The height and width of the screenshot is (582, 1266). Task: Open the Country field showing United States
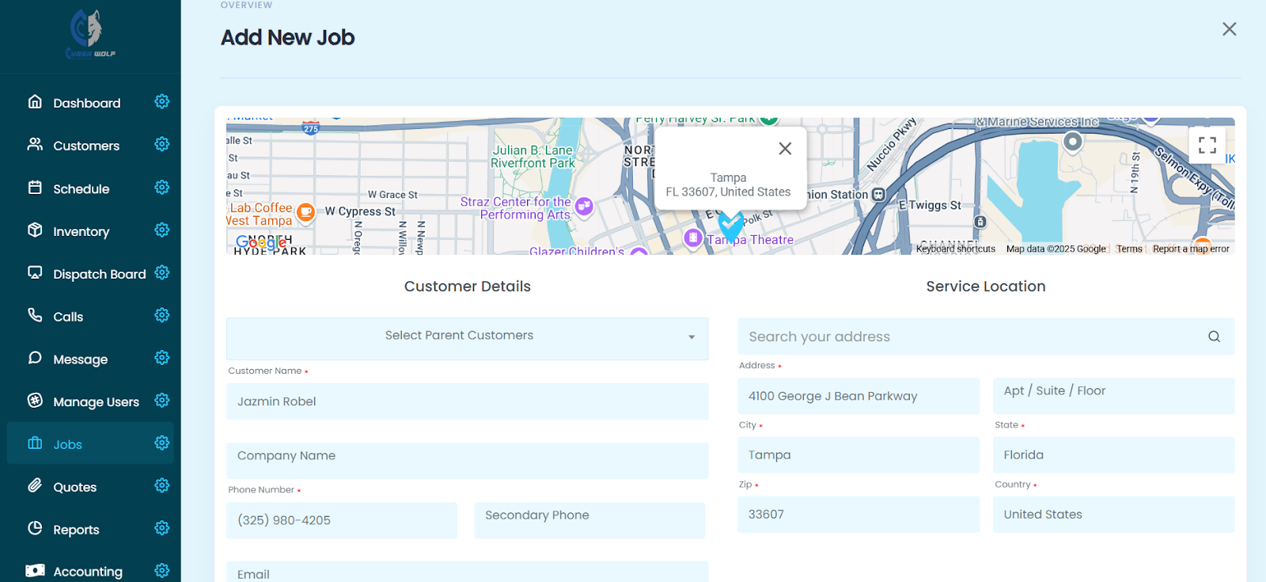[x=1113, y=515]
